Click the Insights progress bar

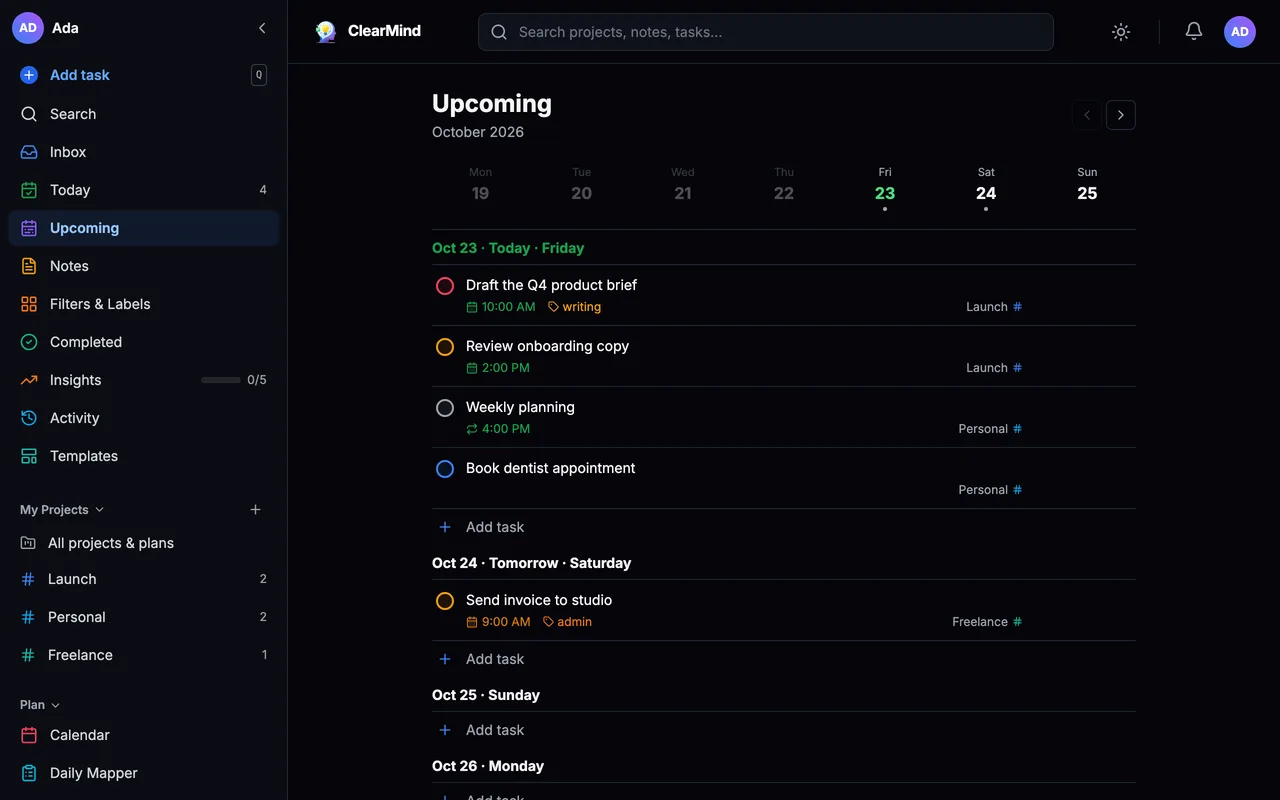click(221, 380)
